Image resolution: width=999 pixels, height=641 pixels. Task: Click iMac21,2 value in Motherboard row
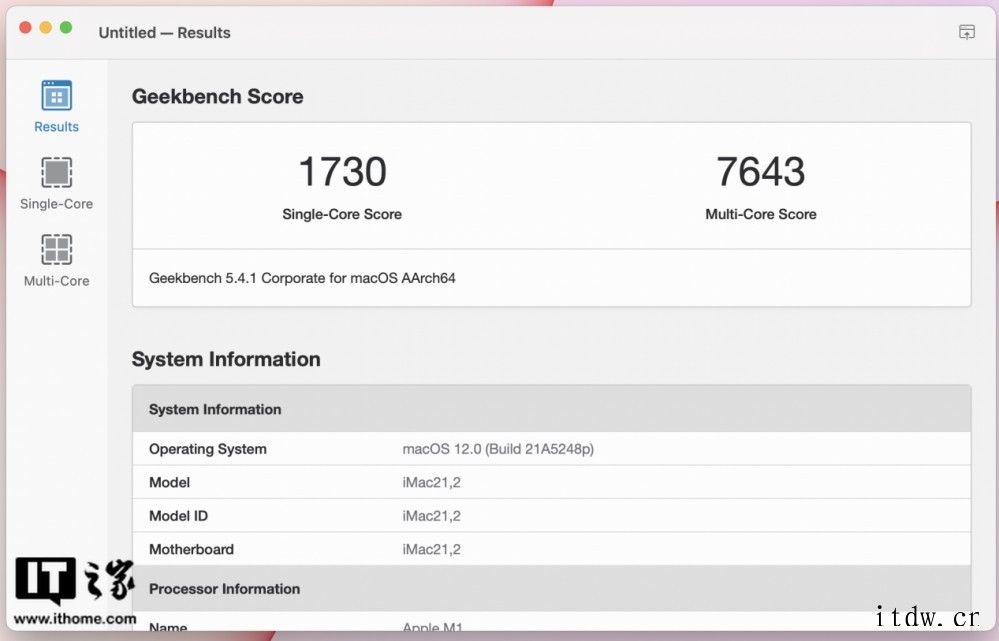pyautogui.click(x=431, y=549)
